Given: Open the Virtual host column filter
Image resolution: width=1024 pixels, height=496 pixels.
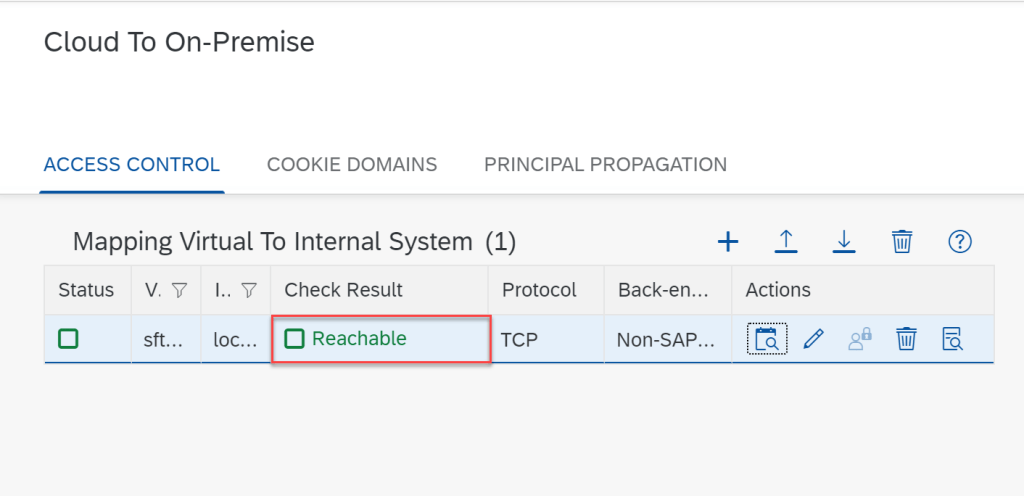Looking at the screenshot, I should point(179,290).
